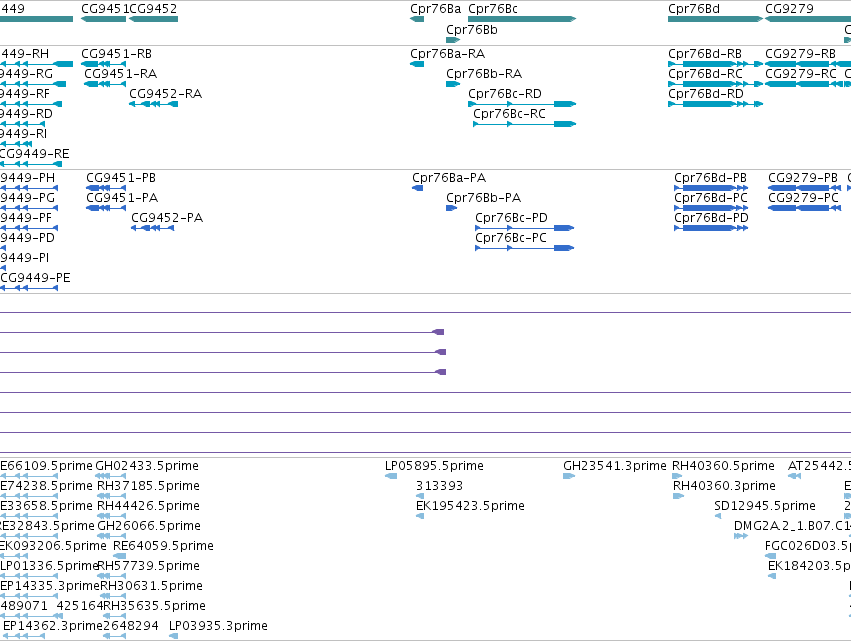This screenshot has width=851, height=641.
Task: Click EST label LP03935.3prime
Action: pyautogui.click(x=218, y=626)
